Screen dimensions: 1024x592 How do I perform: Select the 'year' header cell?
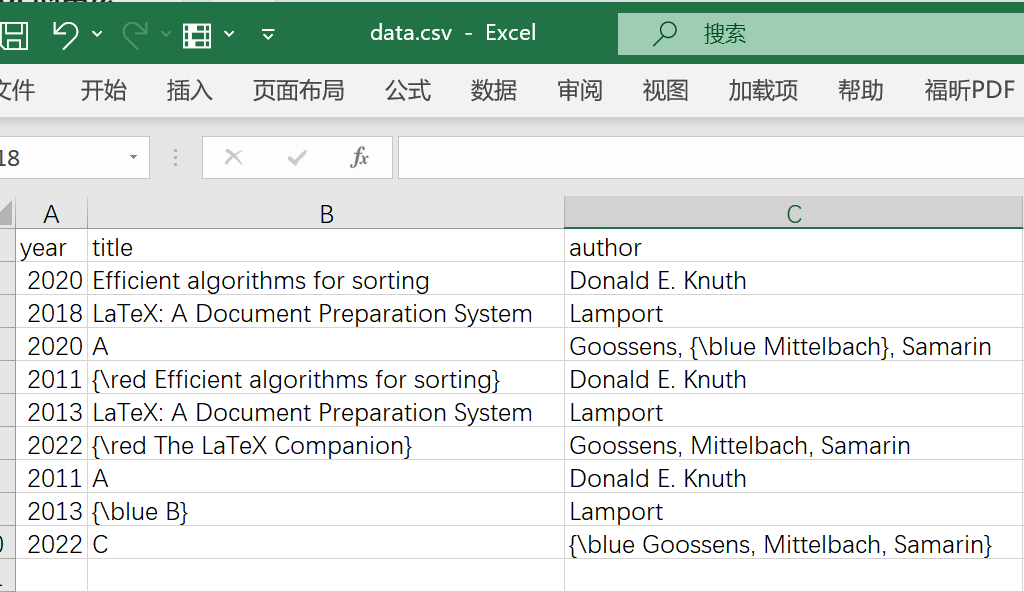52,248
